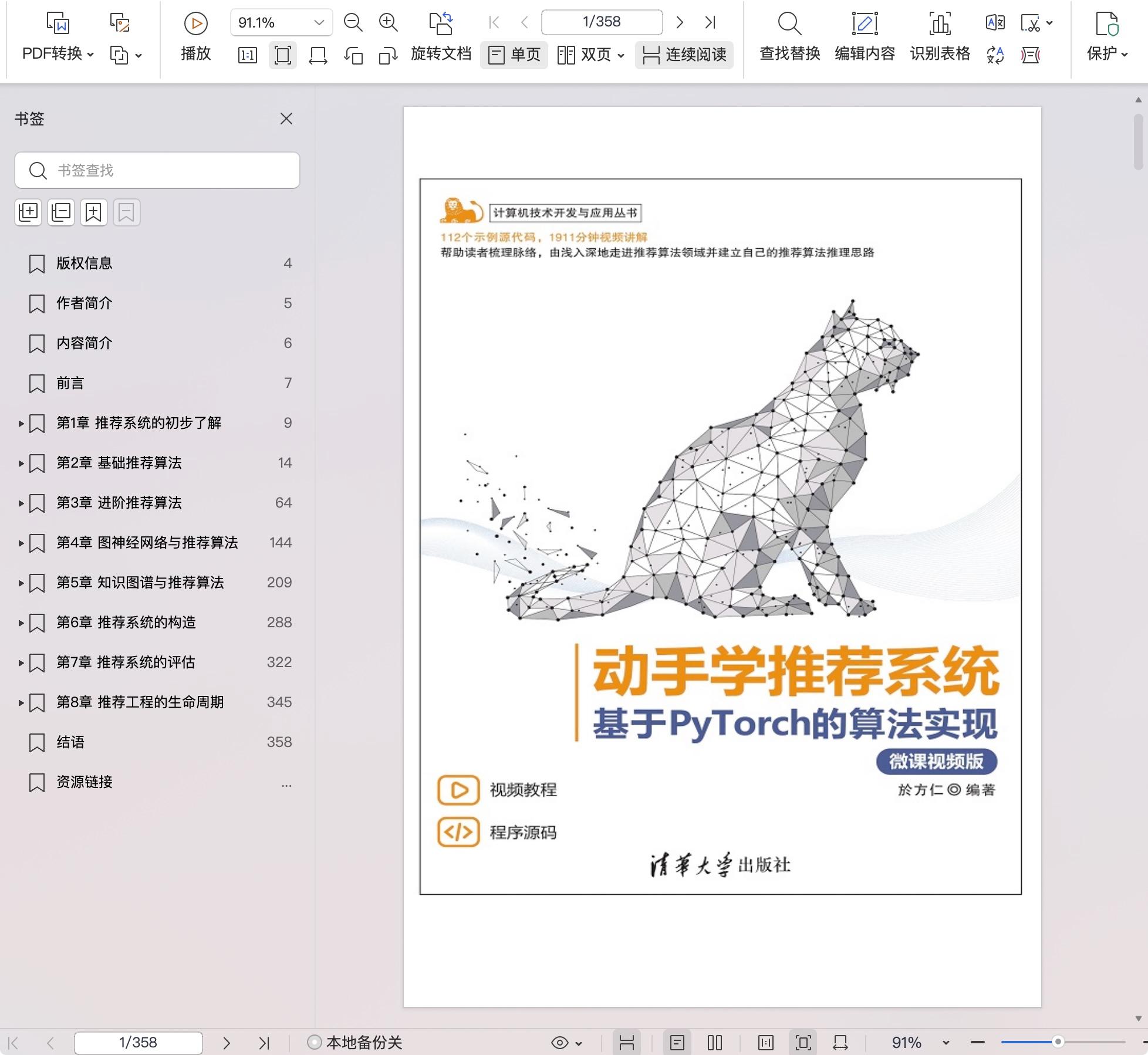Screen dimensions: 1148x1055
Task: Click the 旋转文档 rotate document button
Action: 441,38
